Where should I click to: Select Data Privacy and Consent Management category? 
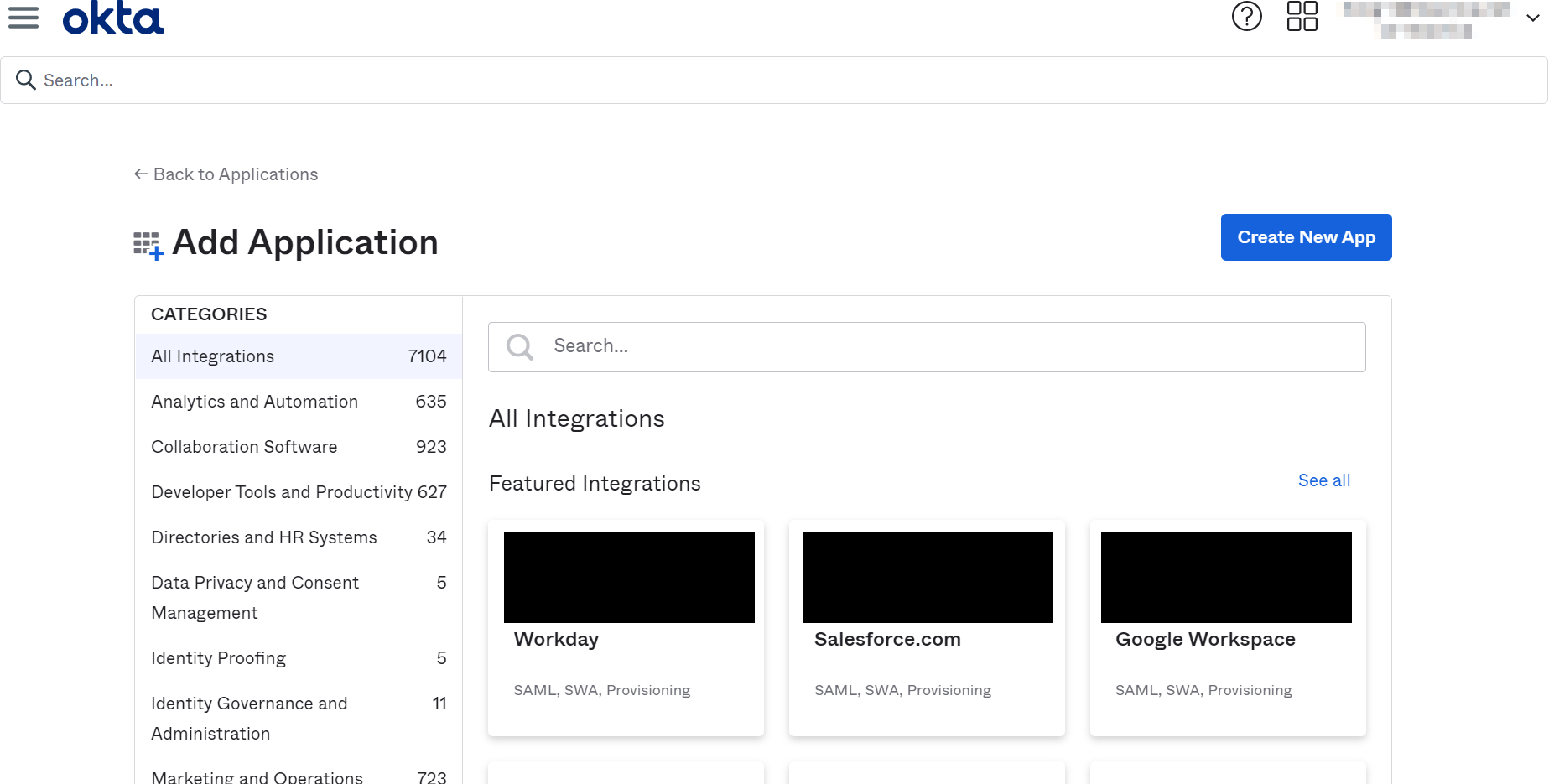pyautogui.click(x=299, y=598)
